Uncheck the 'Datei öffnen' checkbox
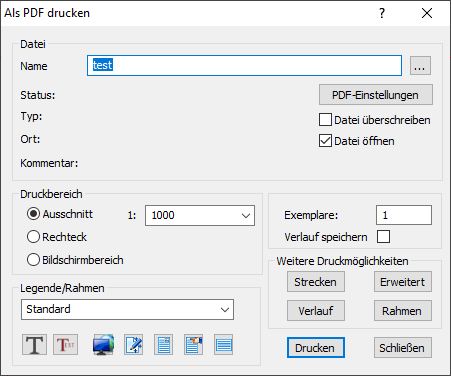This screenshot has width=451, height=376. pyautogui.click(x=325, y=141)
